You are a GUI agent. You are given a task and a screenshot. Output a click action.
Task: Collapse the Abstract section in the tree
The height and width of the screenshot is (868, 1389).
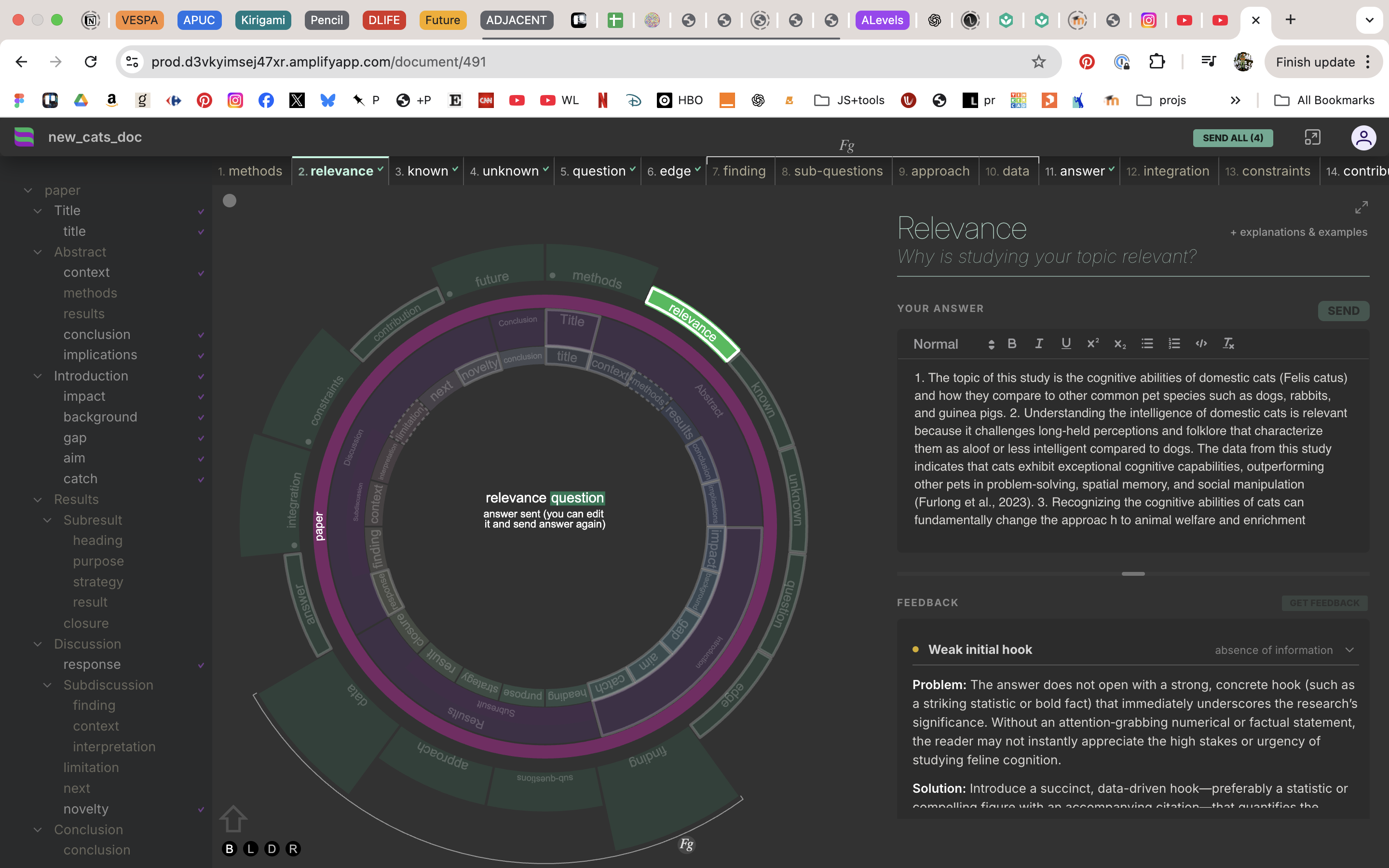(38, 252)
